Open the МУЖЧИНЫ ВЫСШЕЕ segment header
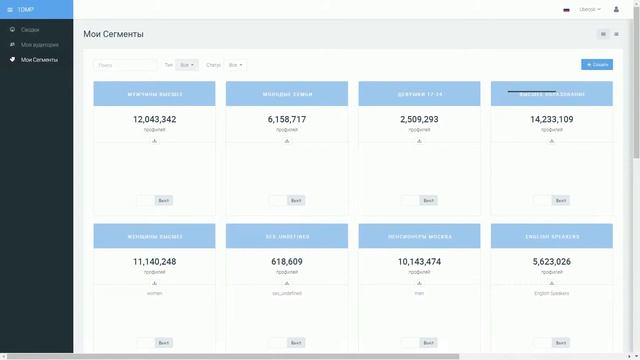The image size is (640, 360). coord(154,93)
